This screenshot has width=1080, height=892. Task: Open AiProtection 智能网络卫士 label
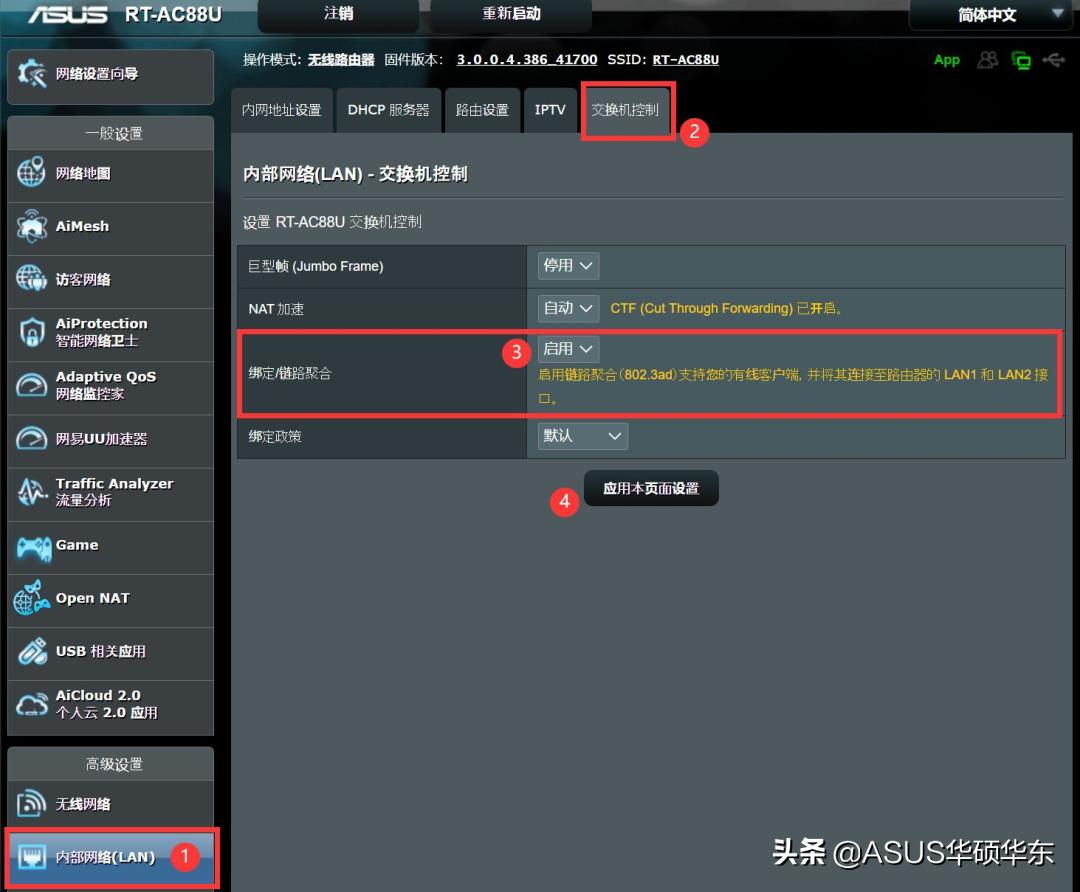pyautogui.click(x=101, y=332)
